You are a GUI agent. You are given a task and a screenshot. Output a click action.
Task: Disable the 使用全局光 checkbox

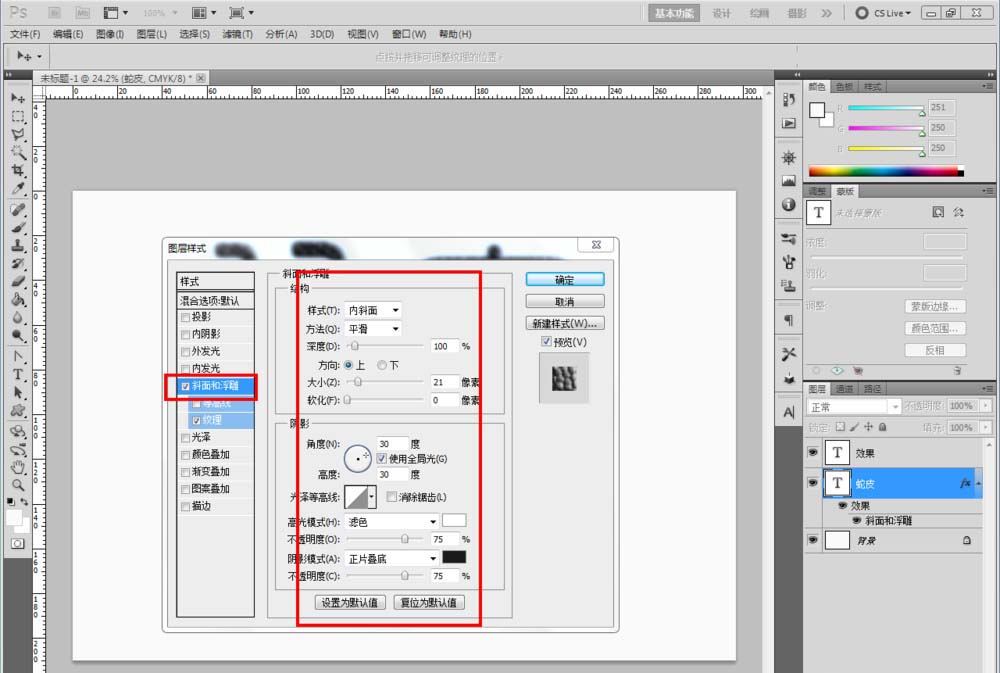382,458
